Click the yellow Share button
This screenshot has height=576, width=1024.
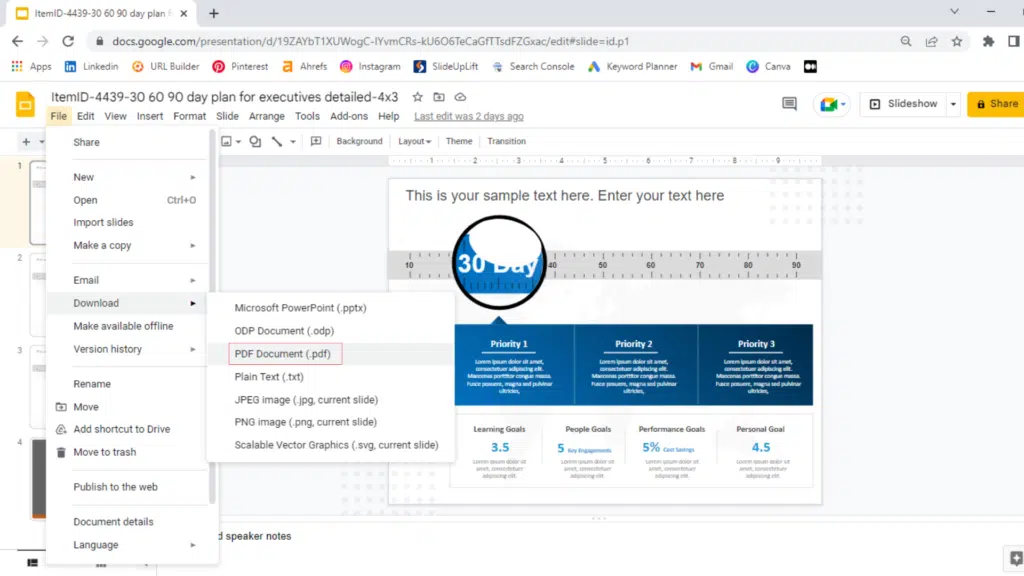pyautogui.click(x=995, y=104)
